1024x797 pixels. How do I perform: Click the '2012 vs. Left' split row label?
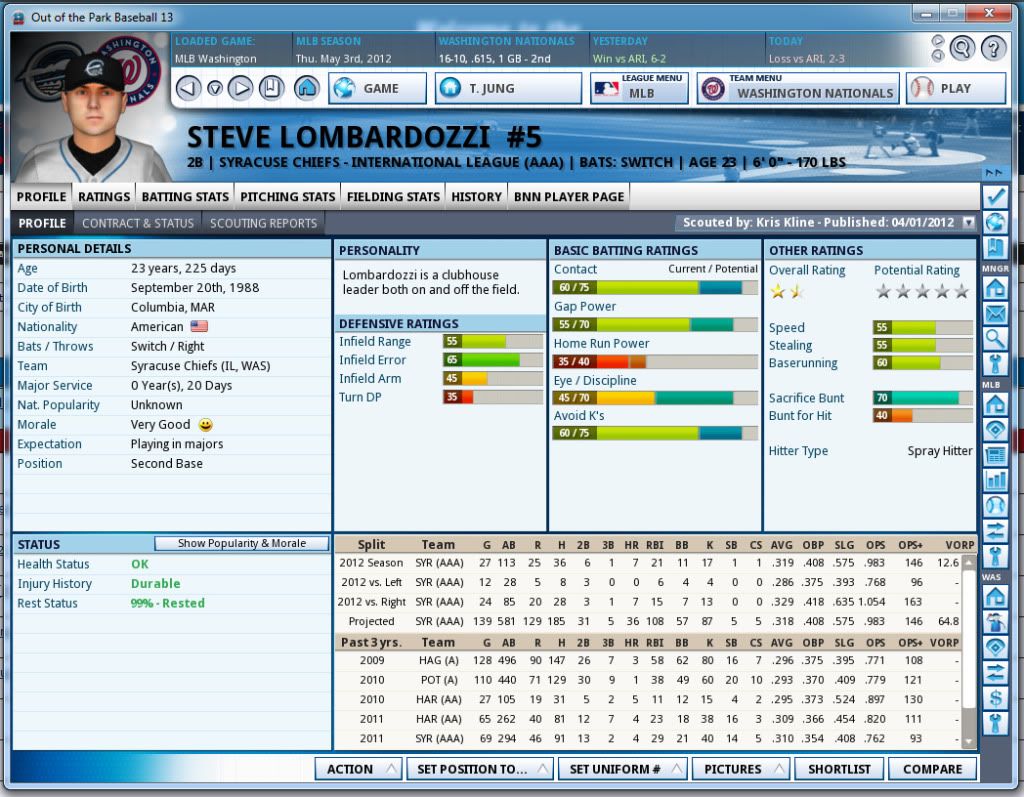tap(371, 582)
